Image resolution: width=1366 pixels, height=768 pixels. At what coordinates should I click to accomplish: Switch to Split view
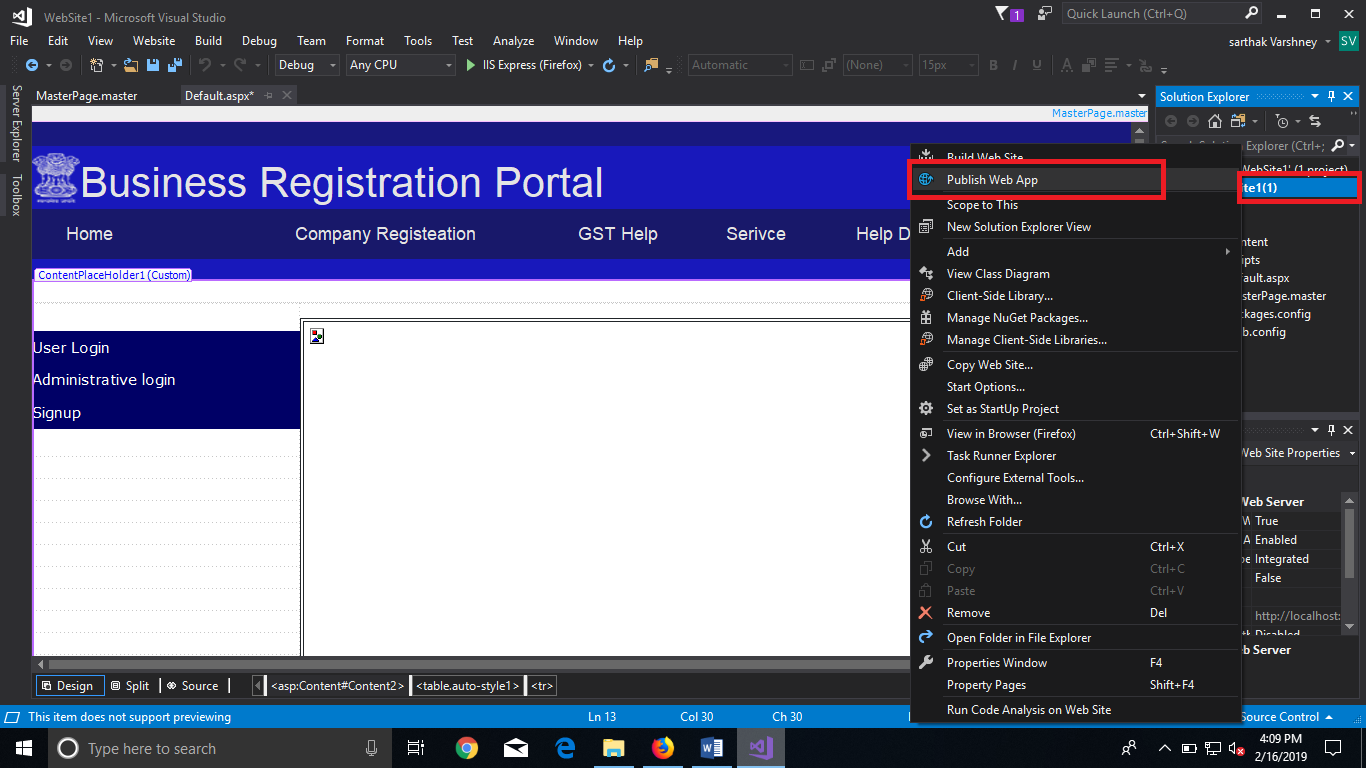pos(130,685)
